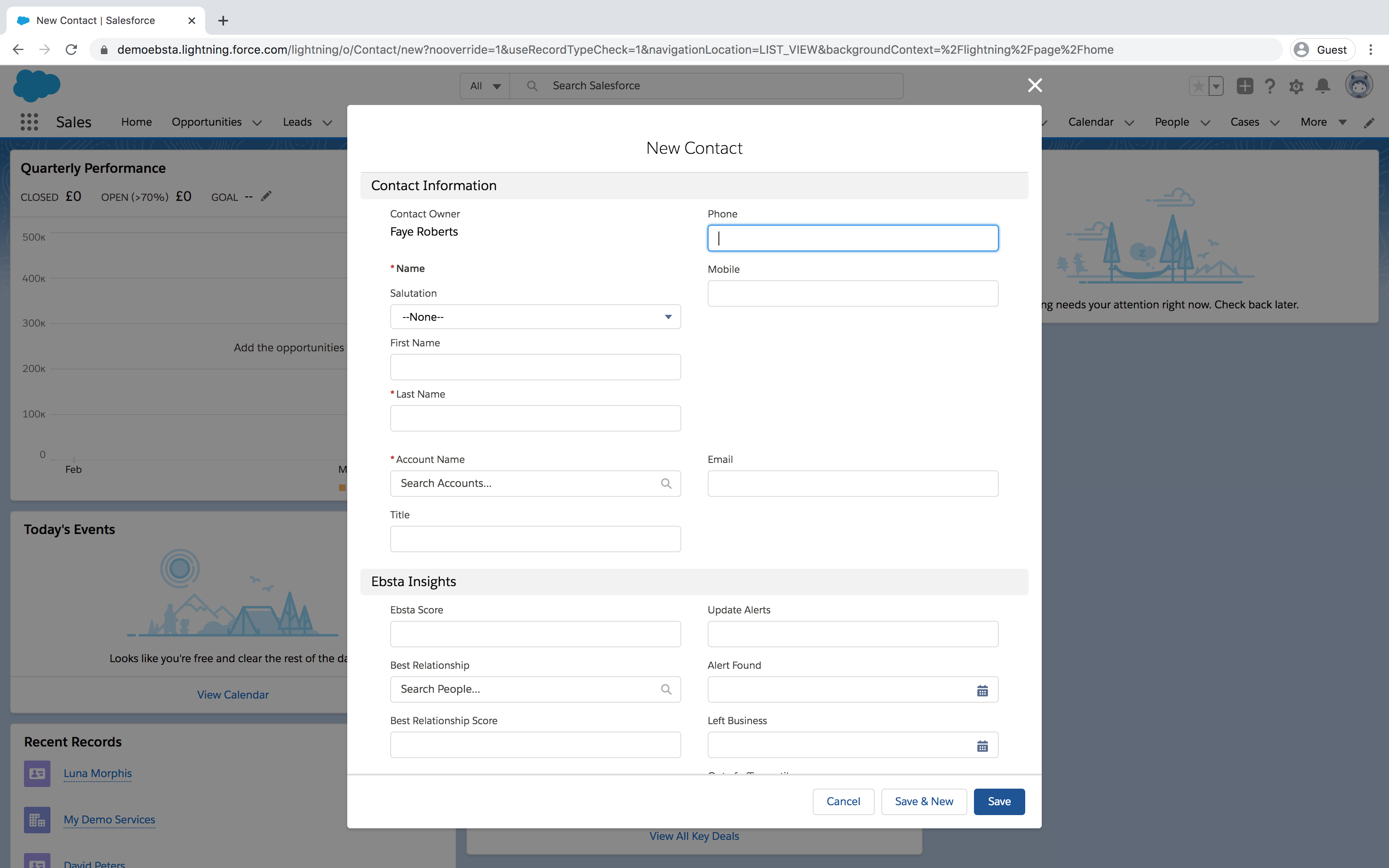This screenshot has height=868, width=1389.
Task: Click the global actions plus icon
Action: (x=1244, y=86)
